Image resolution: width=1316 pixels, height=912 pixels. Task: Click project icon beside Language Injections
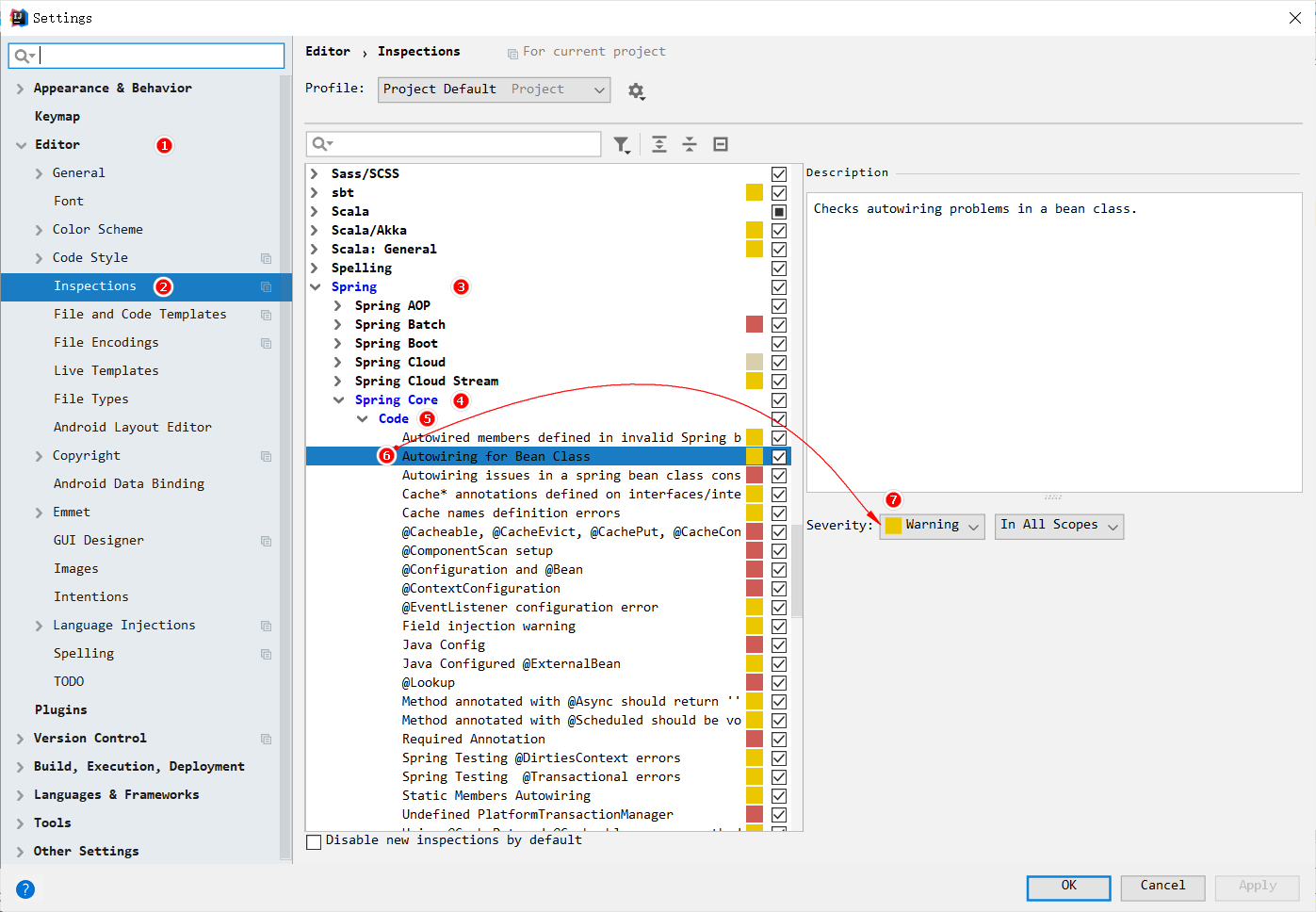pos(266,626)
